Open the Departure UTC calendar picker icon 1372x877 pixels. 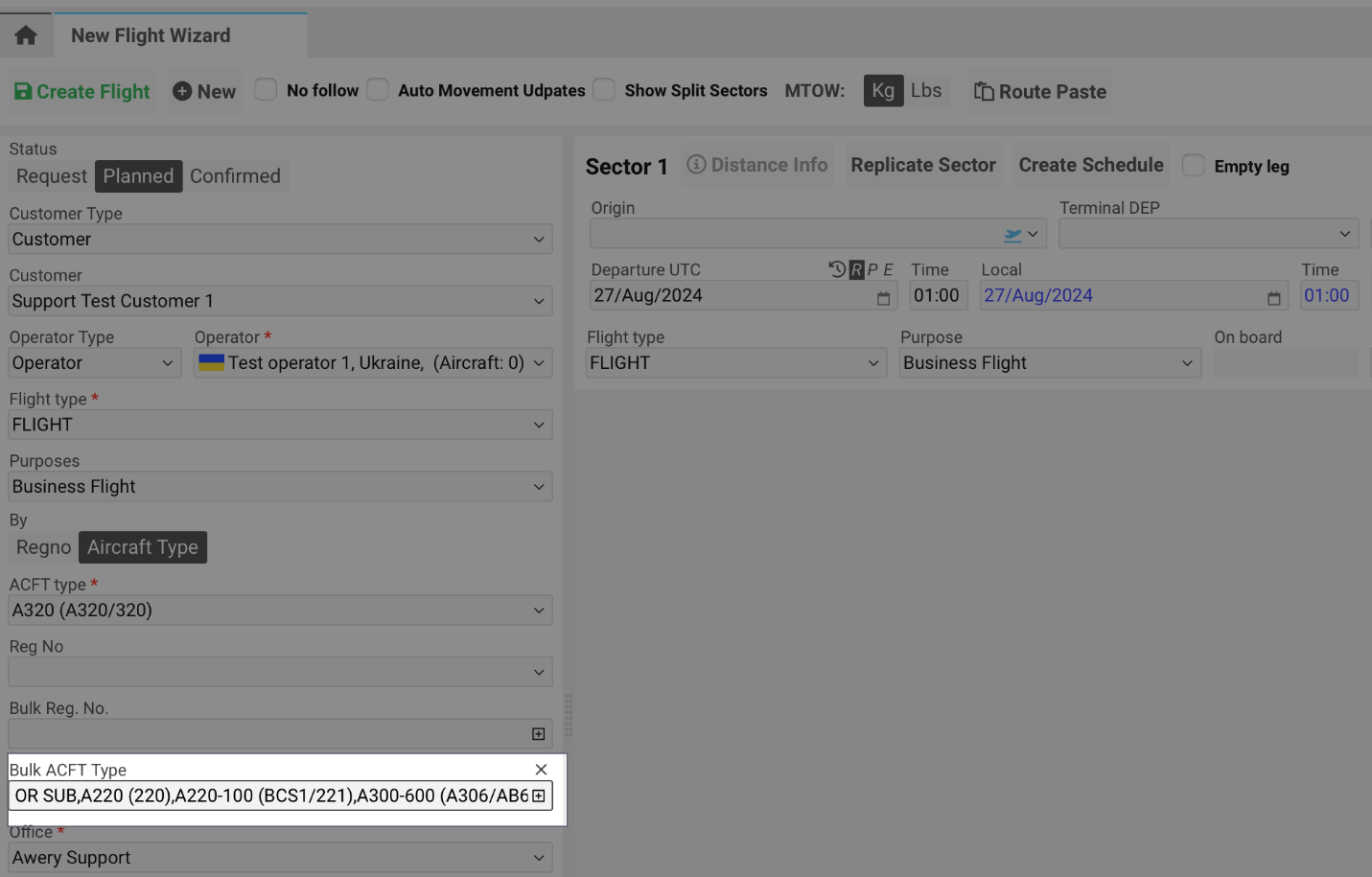pos(882,298)
